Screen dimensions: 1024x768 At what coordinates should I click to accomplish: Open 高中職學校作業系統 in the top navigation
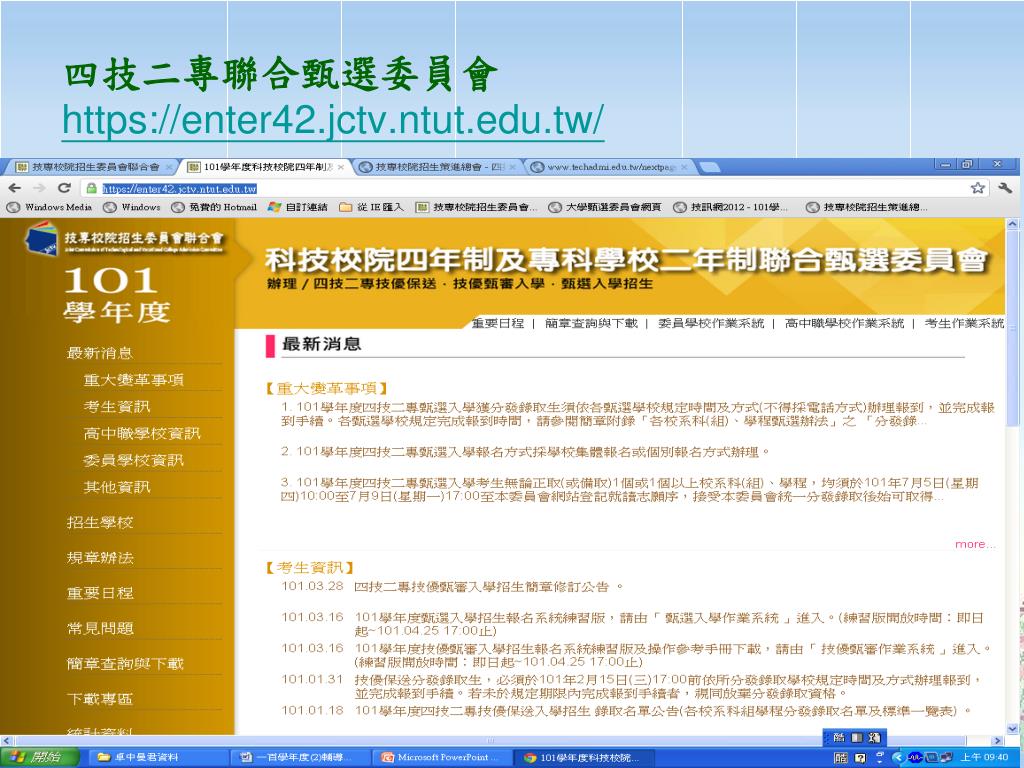click(x=844, y=323)
